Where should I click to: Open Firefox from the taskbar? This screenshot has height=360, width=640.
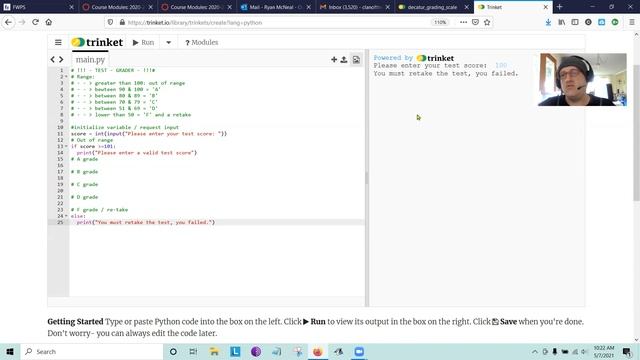point(318,351)
